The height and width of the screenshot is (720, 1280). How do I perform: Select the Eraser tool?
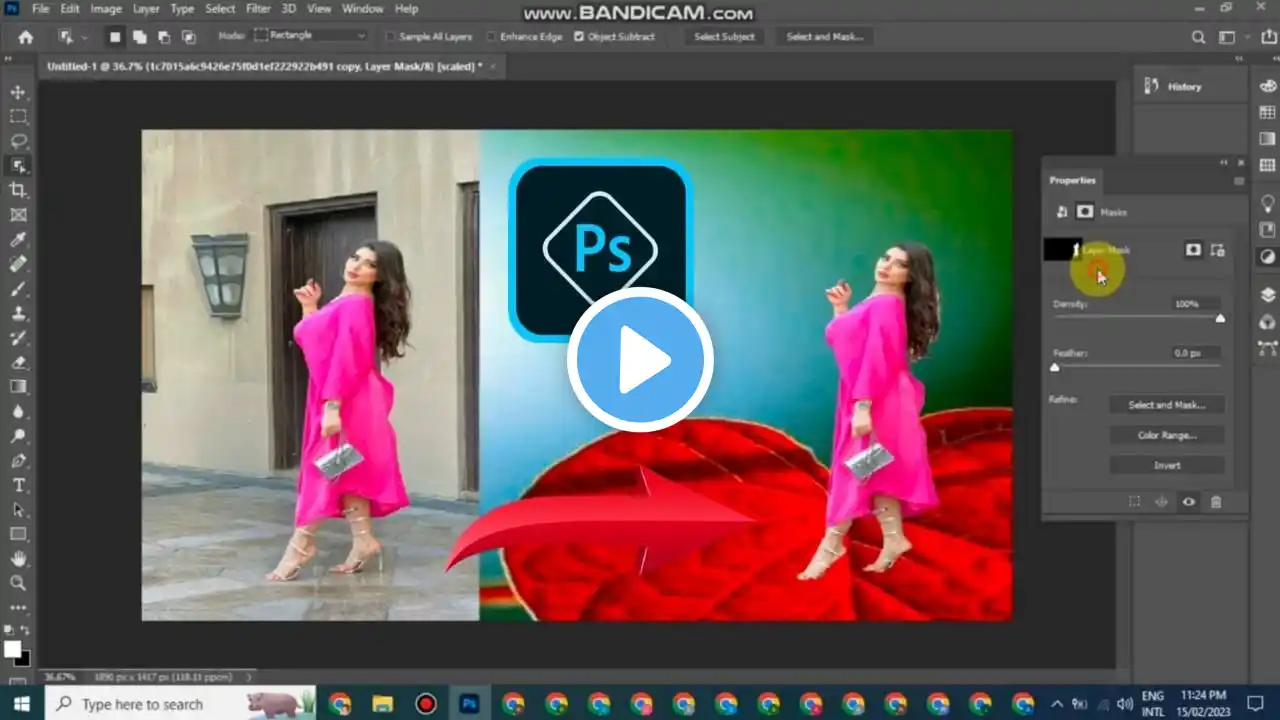[18, 362]
